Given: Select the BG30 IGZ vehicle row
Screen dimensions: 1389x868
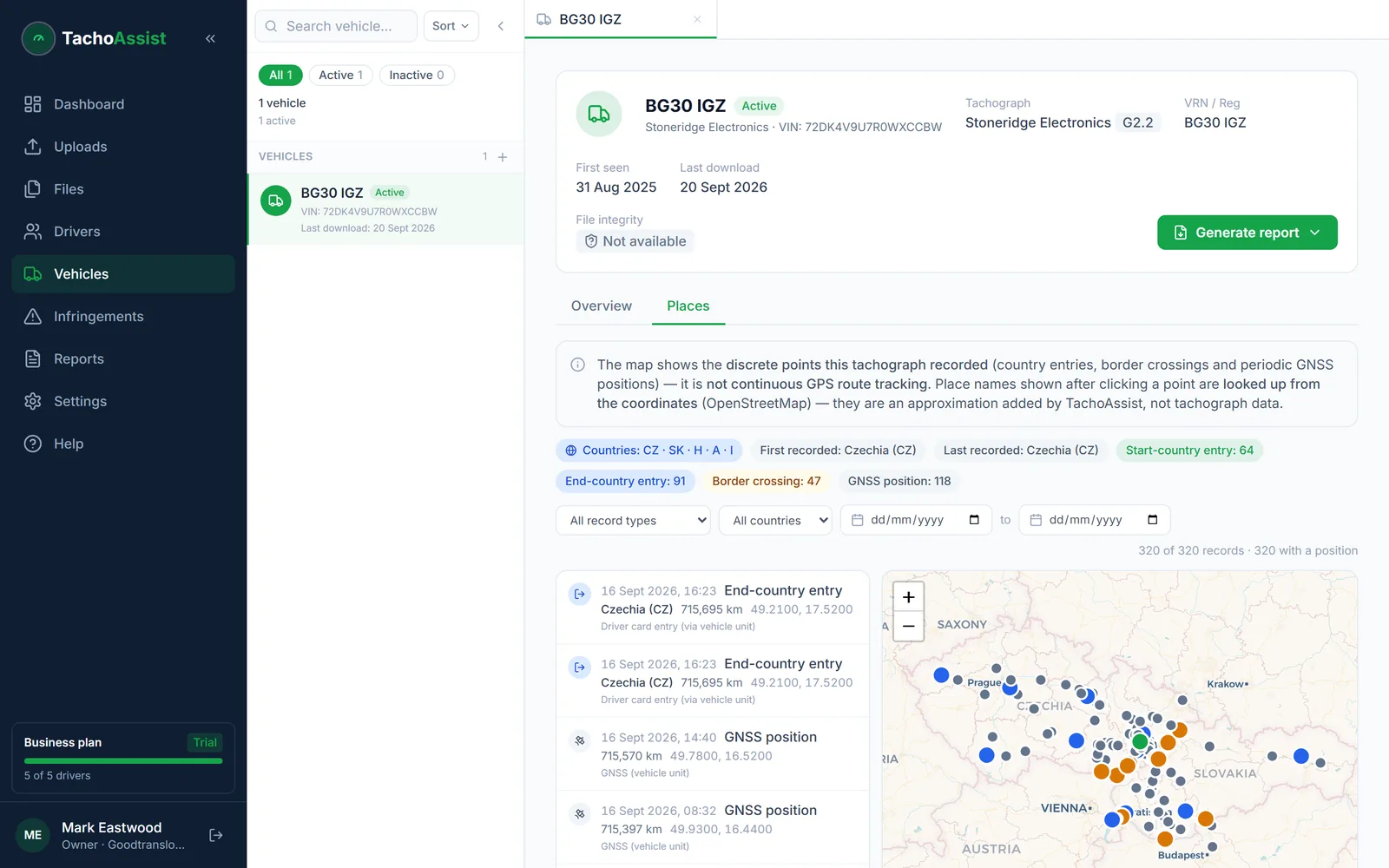Looking at the screenshot, I should point(385,209).
